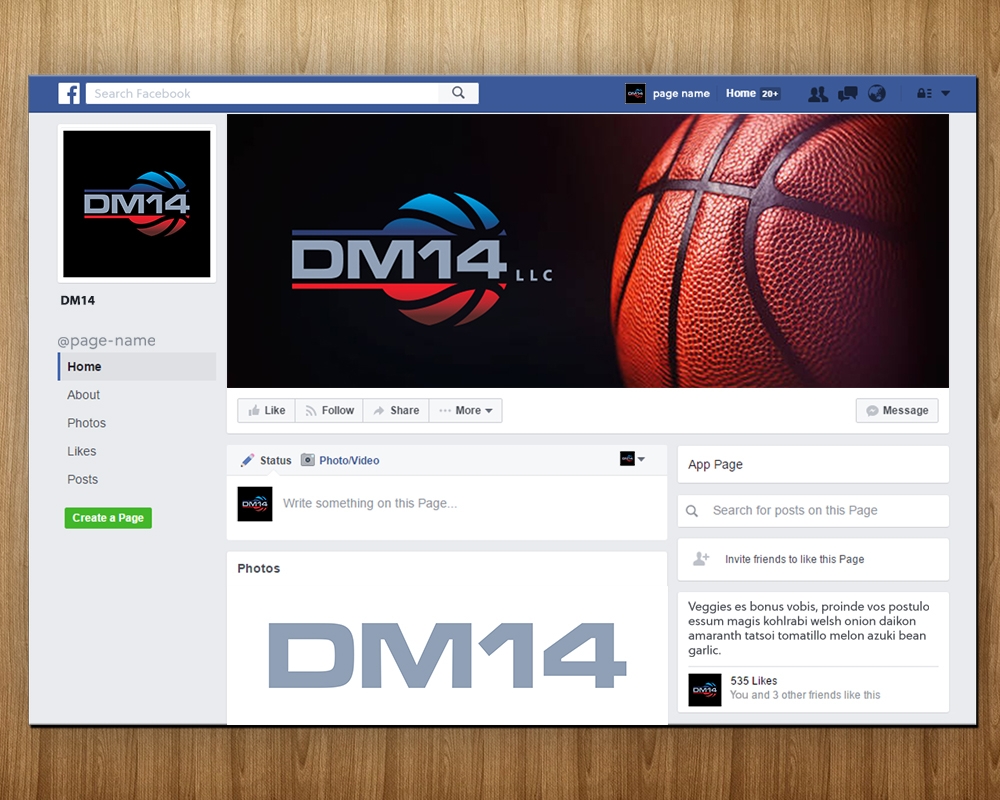
Task: Open the audience selector beside the status box
Action: point(629,459)
